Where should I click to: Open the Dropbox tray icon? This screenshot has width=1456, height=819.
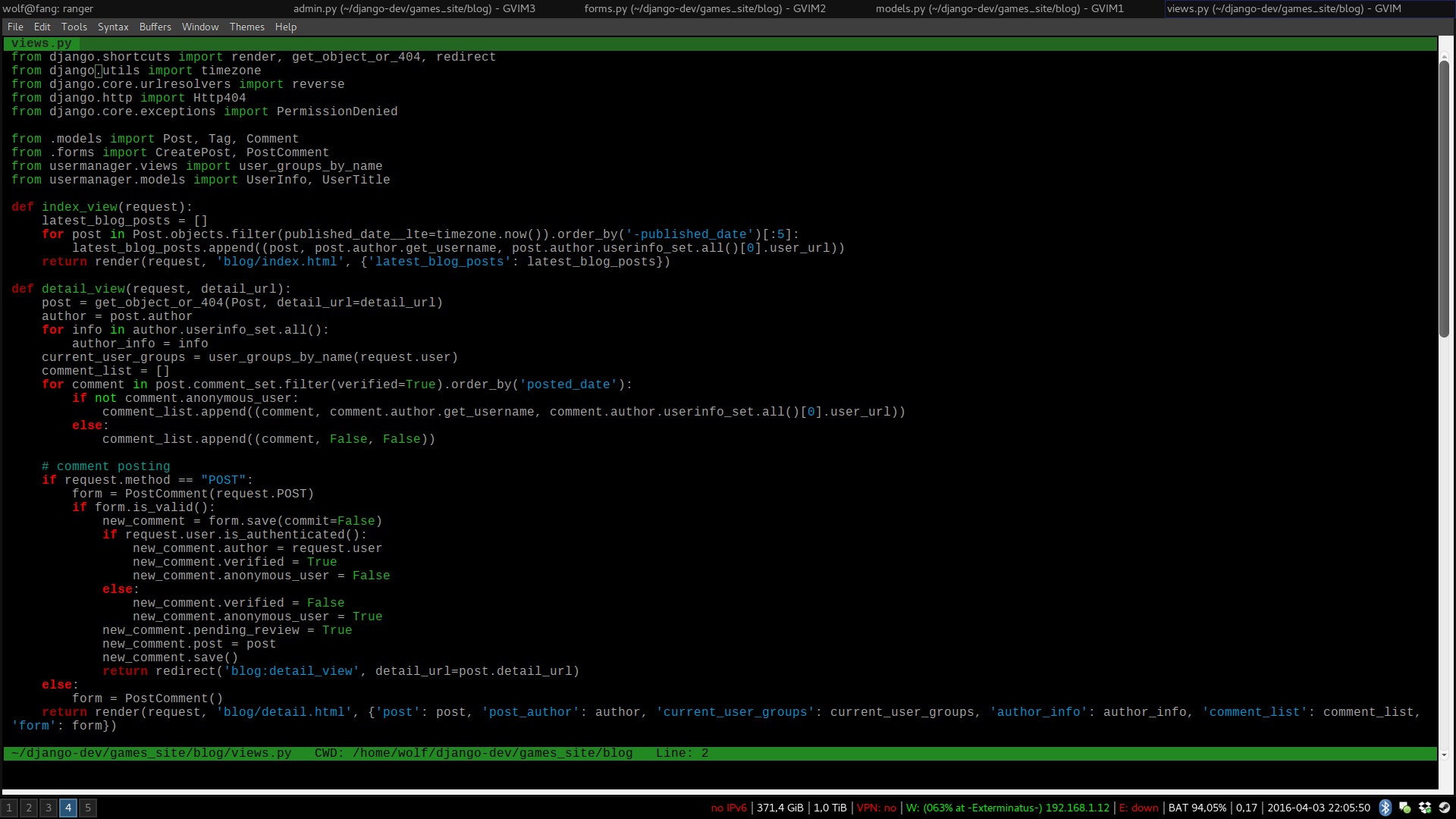(x=1424, y=808)
